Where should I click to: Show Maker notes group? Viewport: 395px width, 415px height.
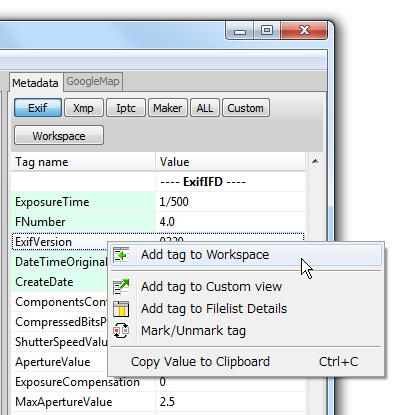point(168,108)
